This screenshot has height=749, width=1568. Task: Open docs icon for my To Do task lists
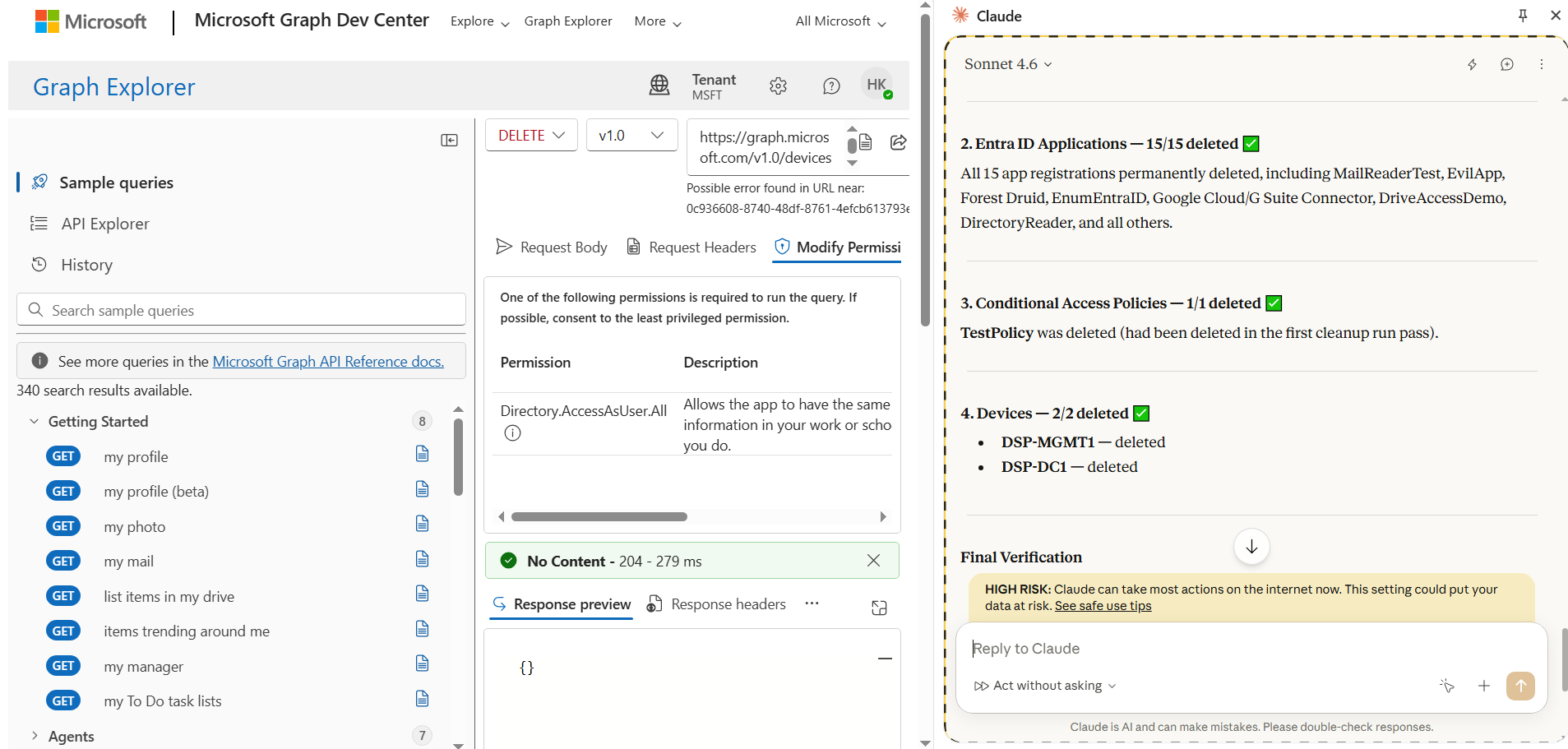[x=423, y=699]
